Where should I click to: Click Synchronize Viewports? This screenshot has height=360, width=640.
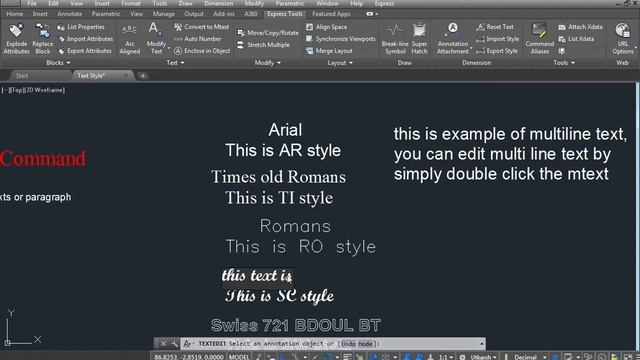point(340,39)
